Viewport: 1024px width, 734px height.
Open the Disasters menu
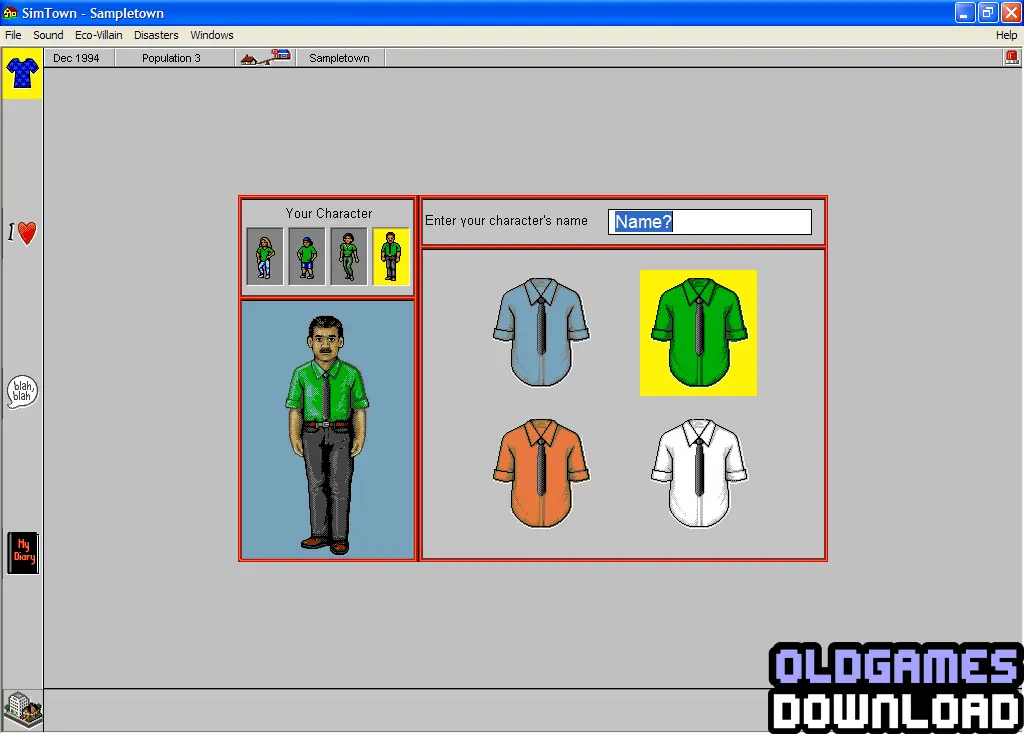pyautogui.click(x=156, y=35)
